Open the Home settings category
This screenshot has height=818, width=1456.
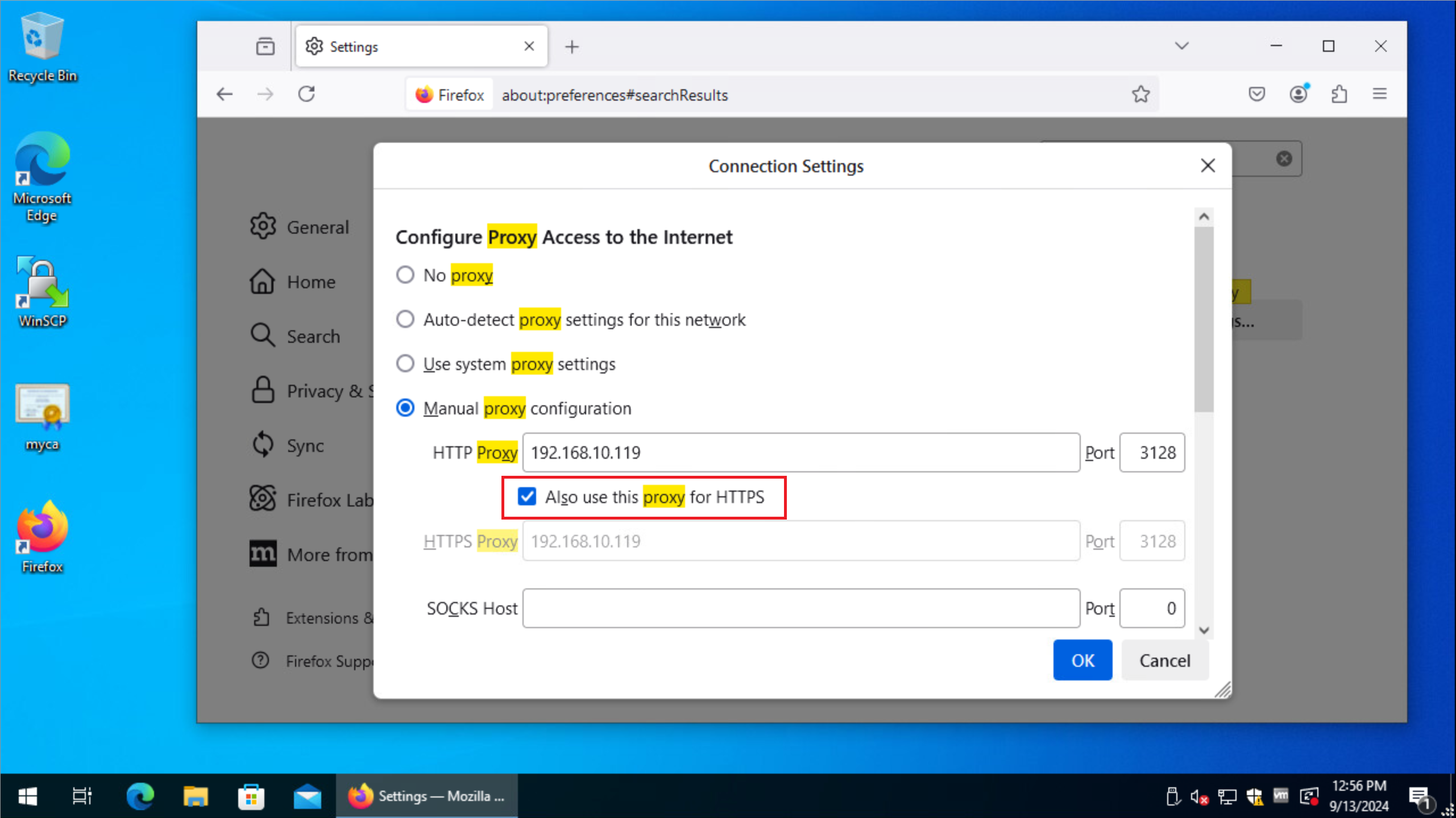coord(293,281)
